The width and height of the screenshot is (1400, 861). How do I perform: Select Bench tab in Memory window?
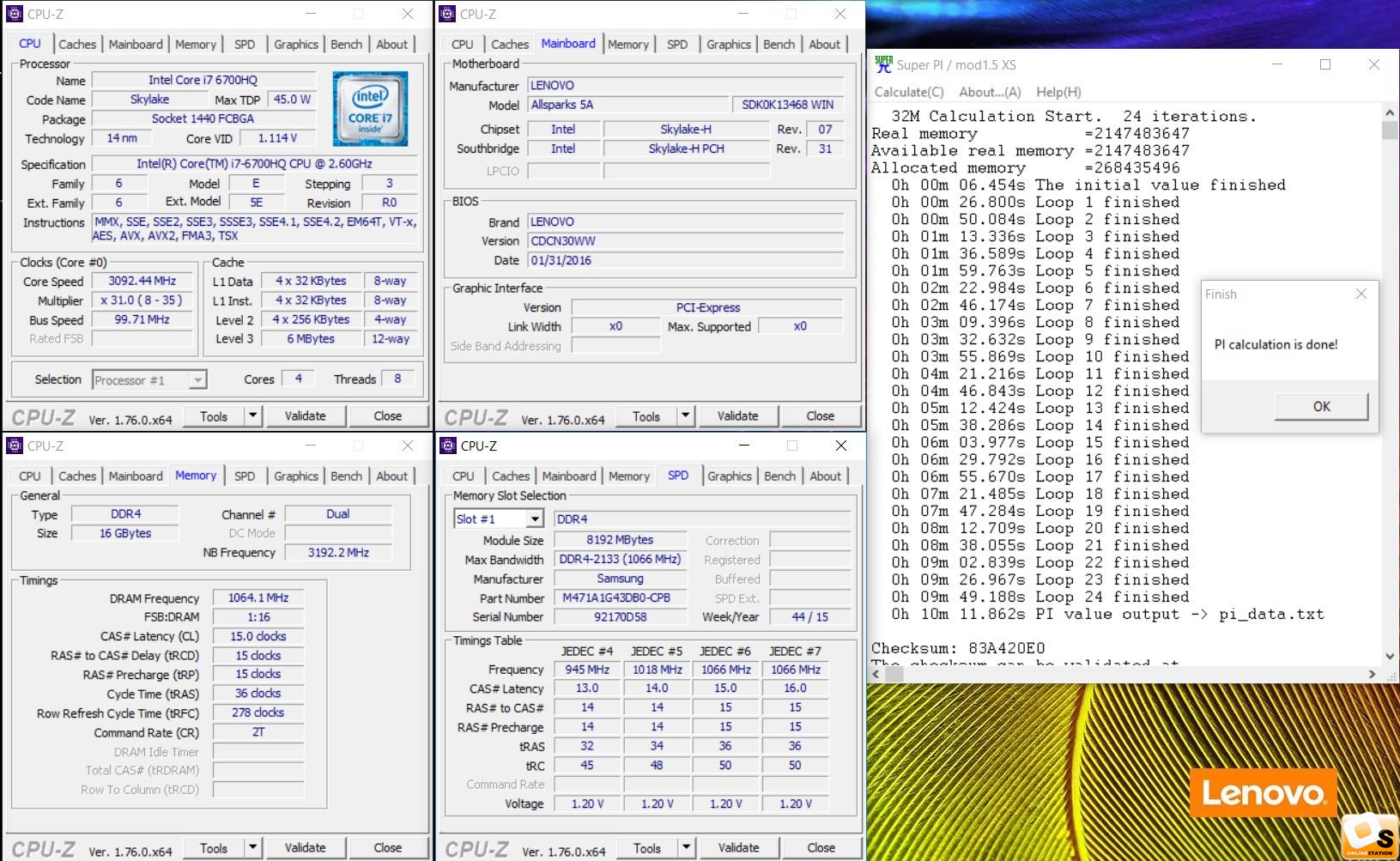[347, 476]
